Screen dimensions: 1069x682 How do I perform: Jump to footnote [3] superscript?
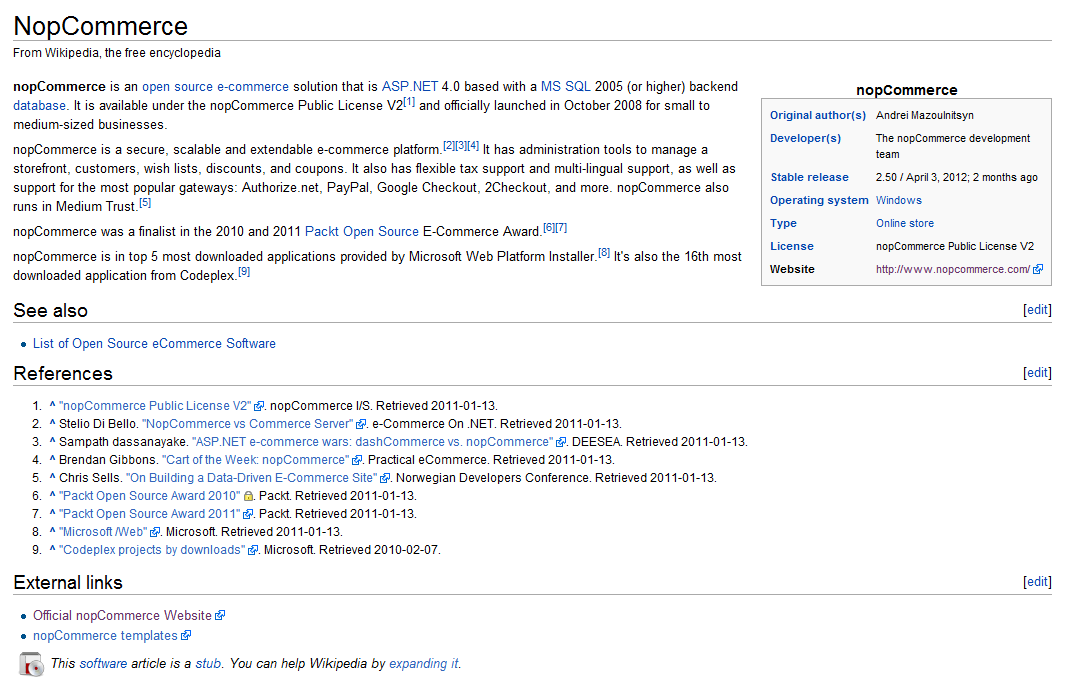coord(461,145)
